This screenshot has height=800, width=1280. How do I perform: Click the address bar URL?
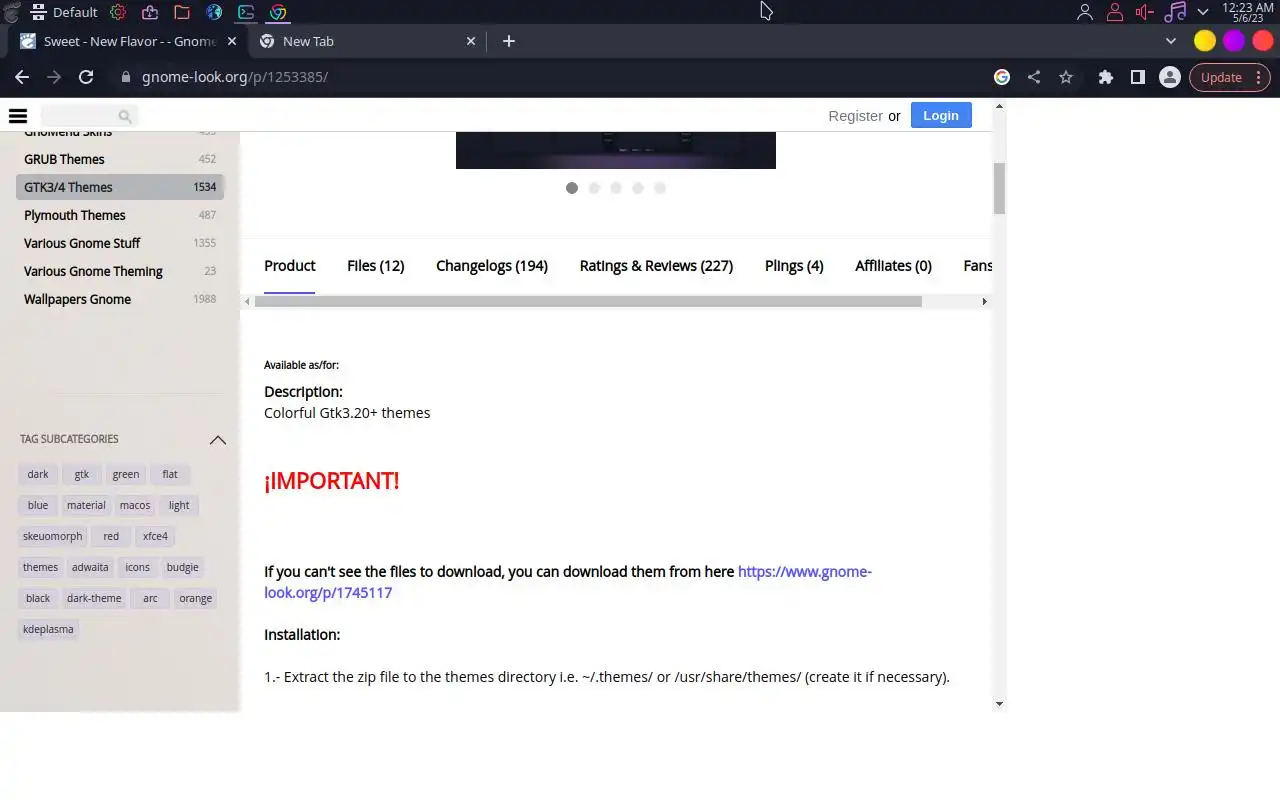(235, 77)
